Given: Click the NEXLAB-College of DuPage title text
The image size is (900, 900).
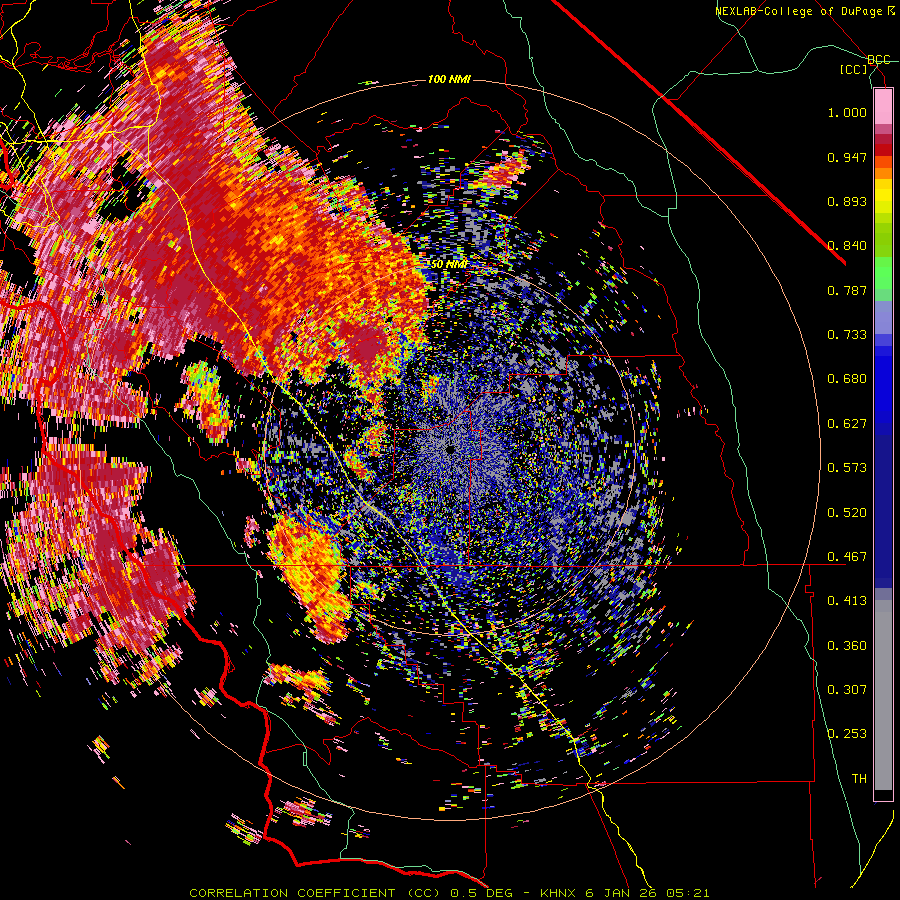Looking at the screenshot, I should pyautogui.click(x=805, y=11).
